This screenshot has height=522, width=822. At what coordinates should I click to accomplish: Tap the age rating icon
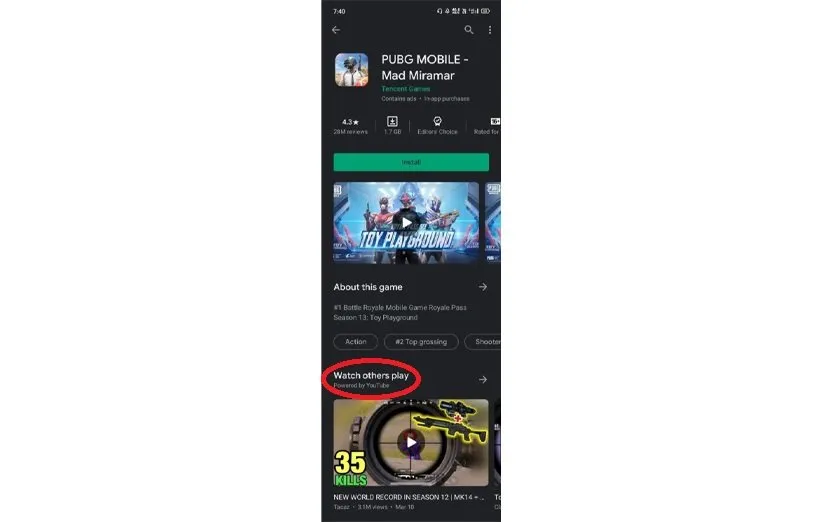(494, 121)
